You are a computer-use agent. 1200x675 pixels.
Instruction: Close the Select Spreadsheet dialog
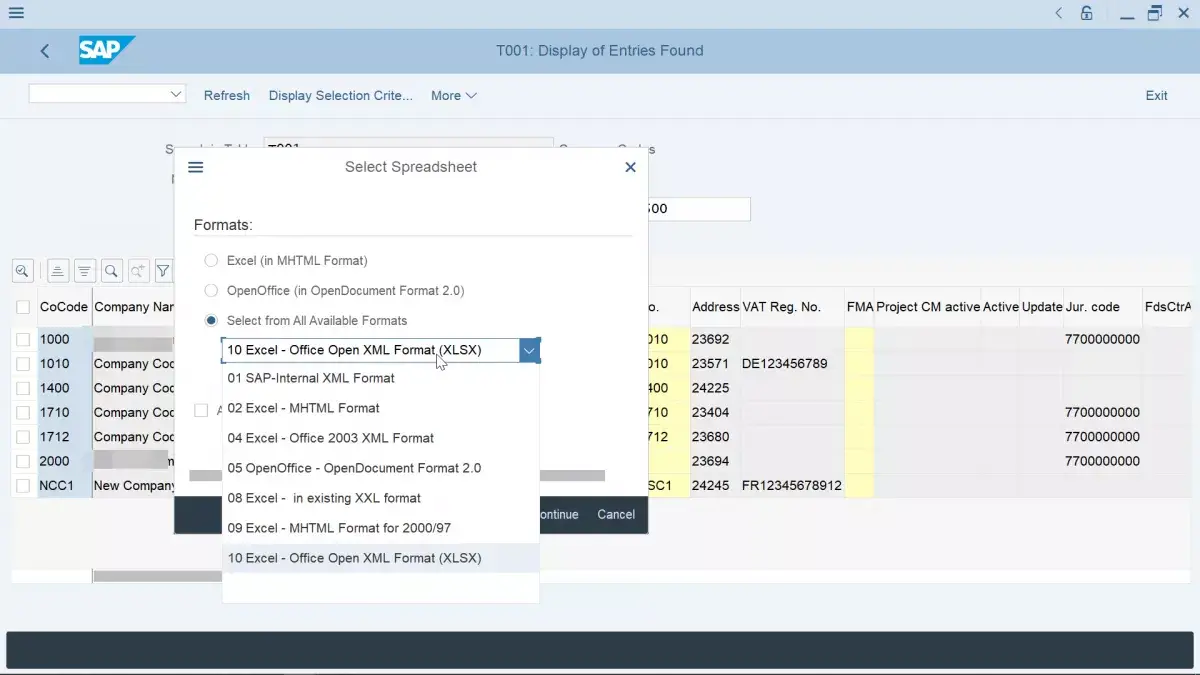coord(630,167)
